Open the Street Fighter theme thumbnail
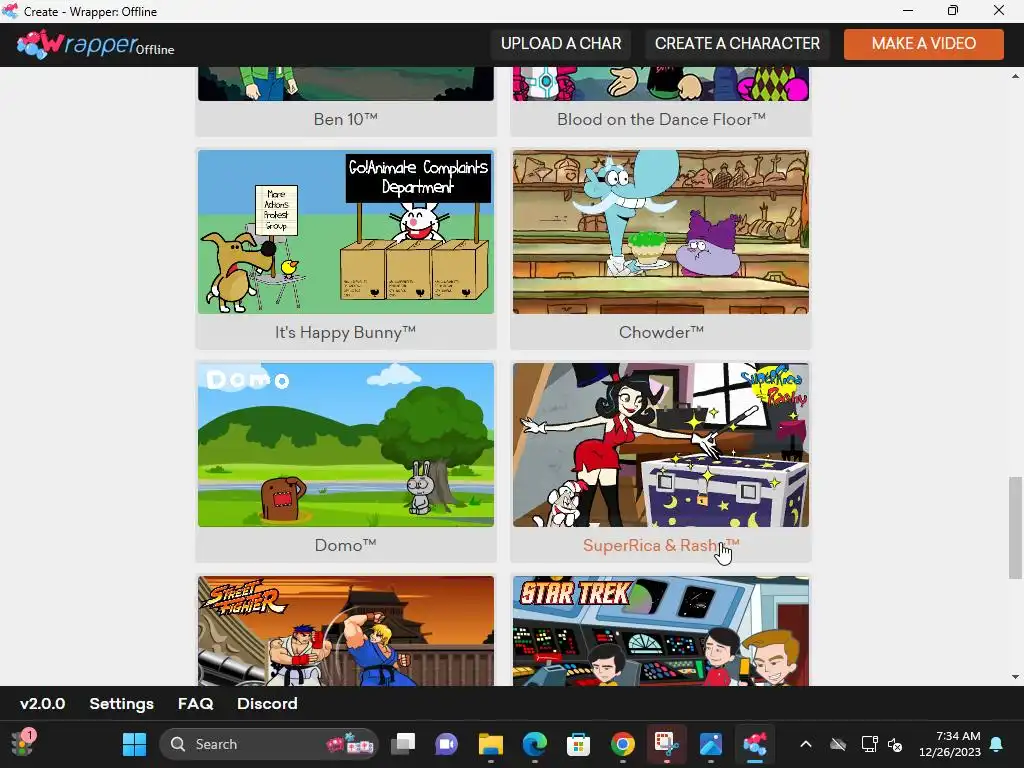The image size is (1024, 768). [346, 631]
